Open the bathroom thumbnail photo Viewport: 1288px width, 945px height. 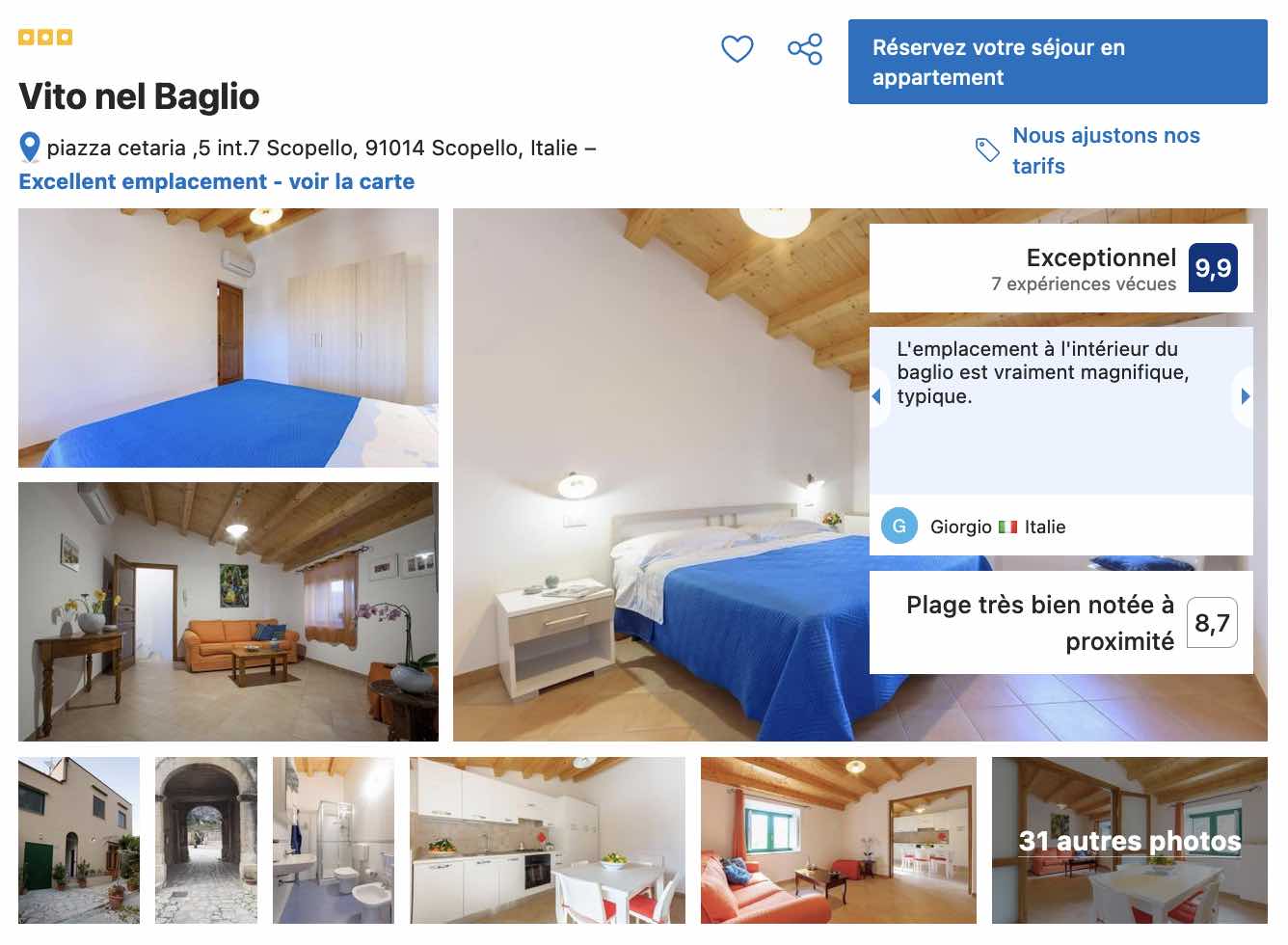pyautogui.click(x=334, y=840)
